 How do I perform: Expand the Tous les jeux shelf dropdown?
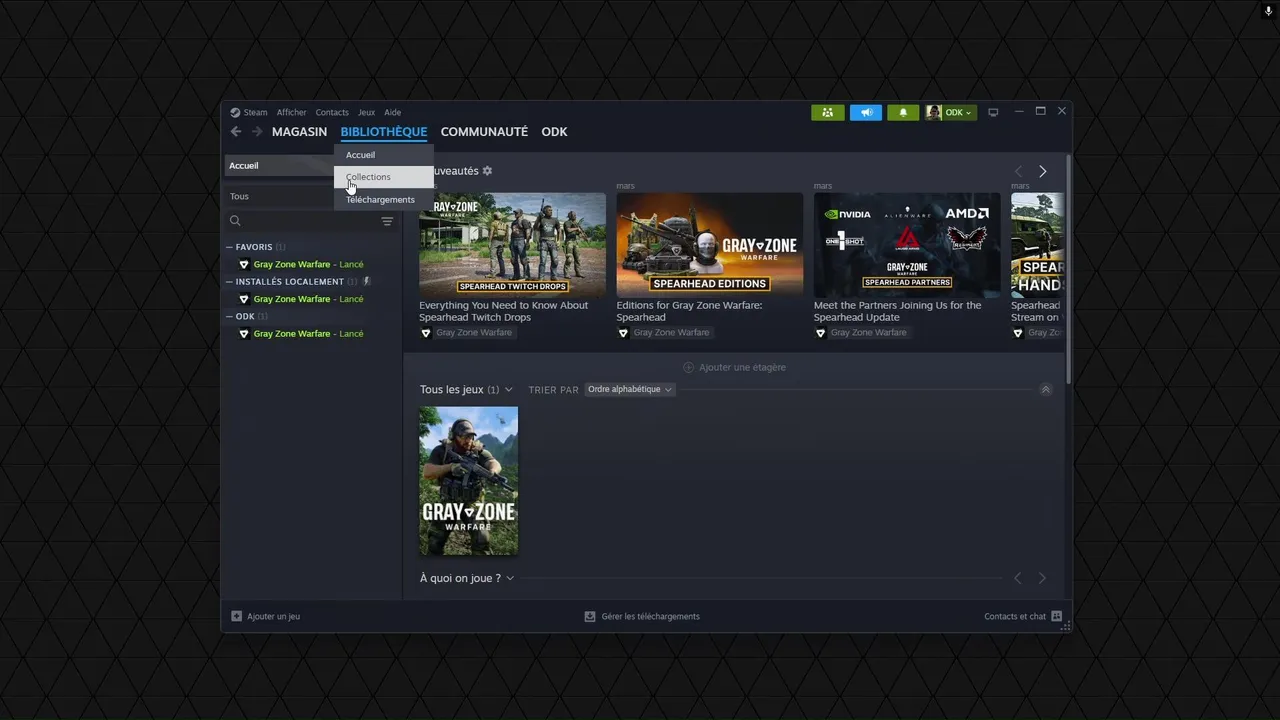(508, 390)
